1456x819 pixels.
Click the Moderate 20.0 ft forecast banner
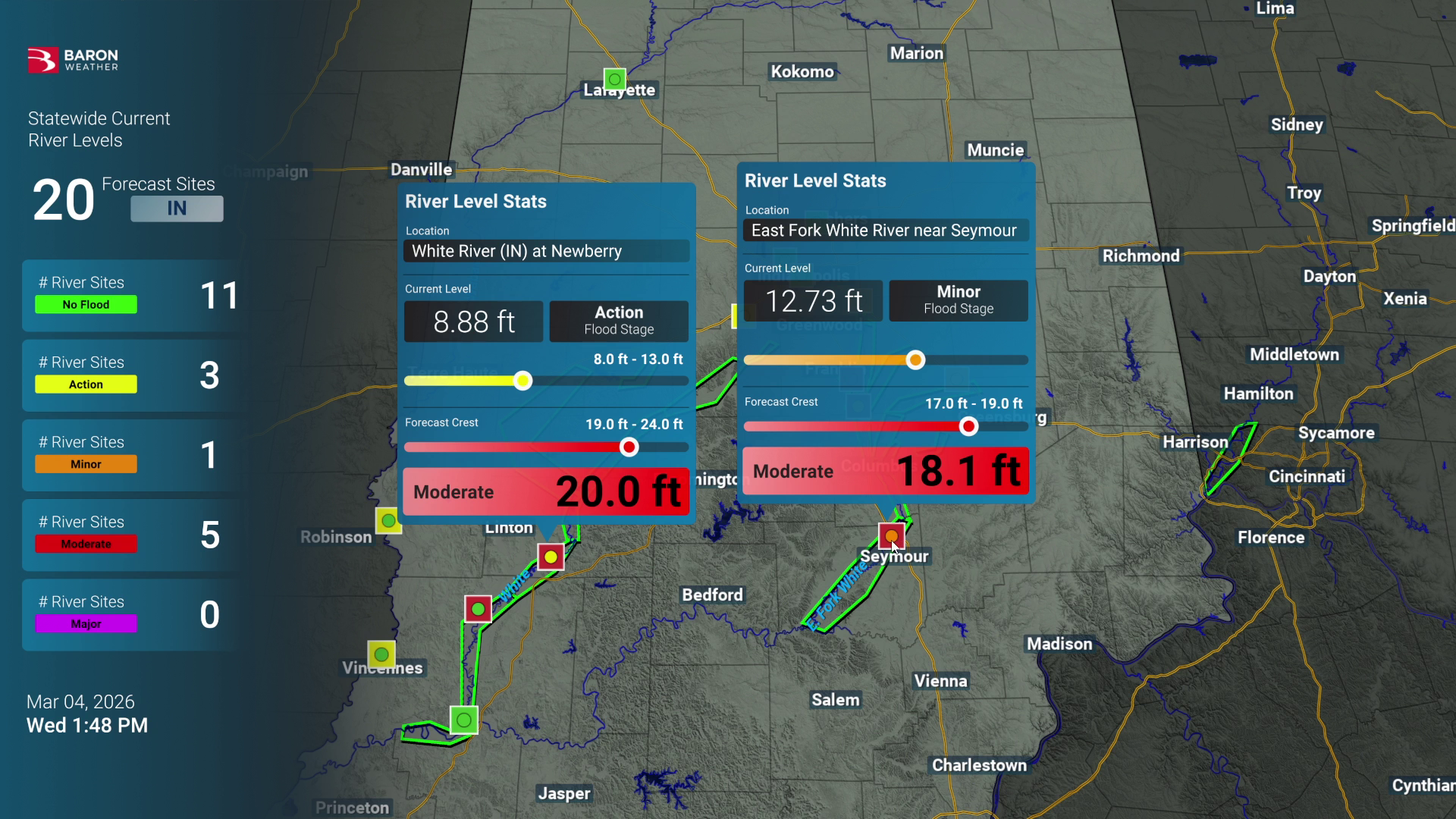point(546,492)
